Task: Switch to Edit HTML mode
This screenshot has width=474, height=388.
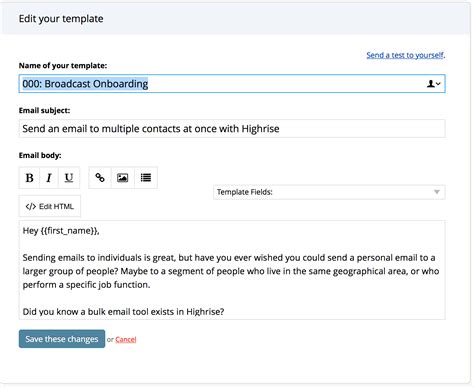Action: pyautogui.click(x=50, y=206)
